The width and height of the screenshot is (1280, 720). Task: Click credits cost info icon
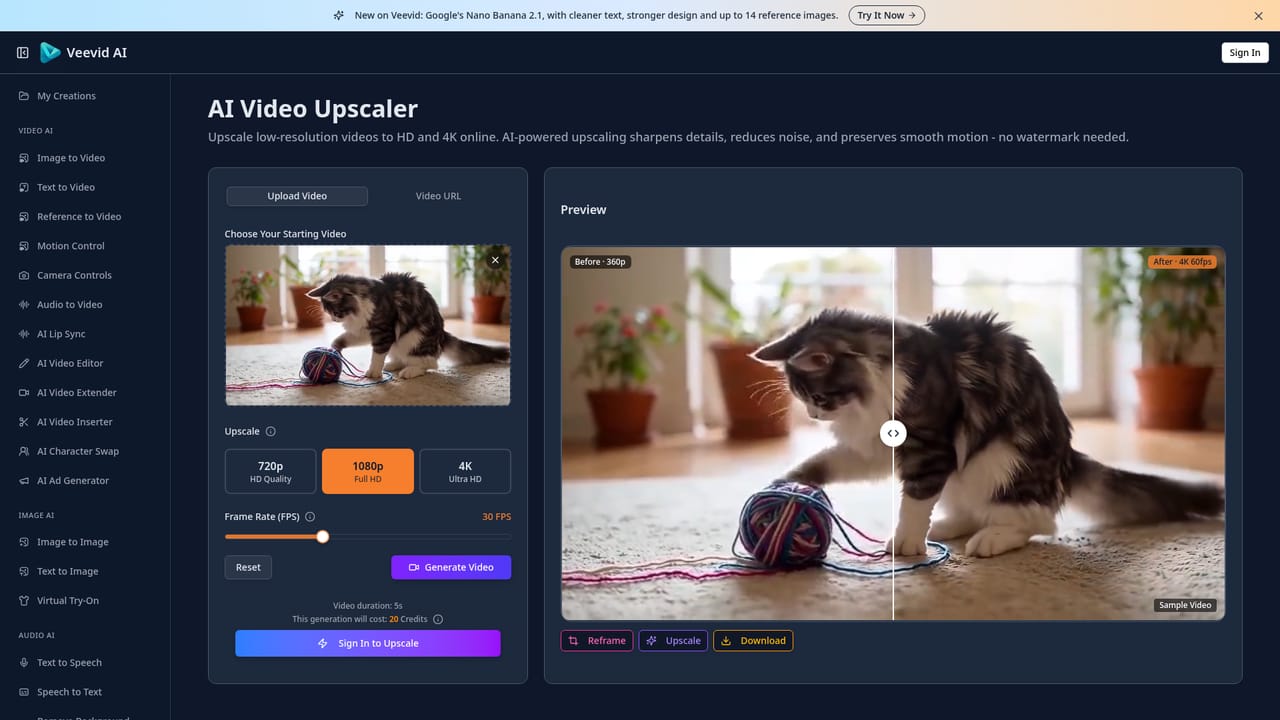pos(438,619)
